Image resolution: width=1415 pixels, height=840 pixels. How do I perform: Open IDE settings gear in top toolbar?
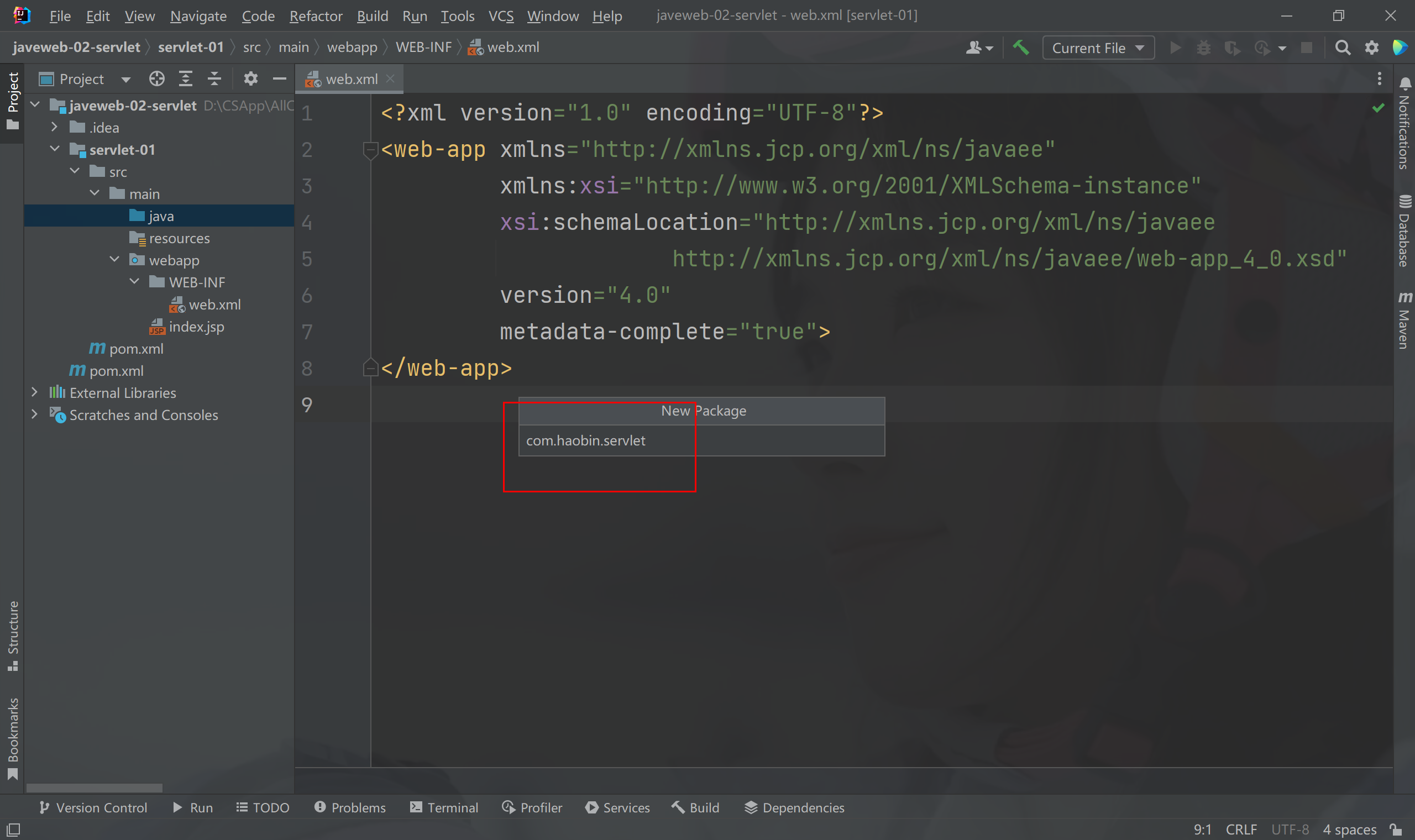(1371, 48)
